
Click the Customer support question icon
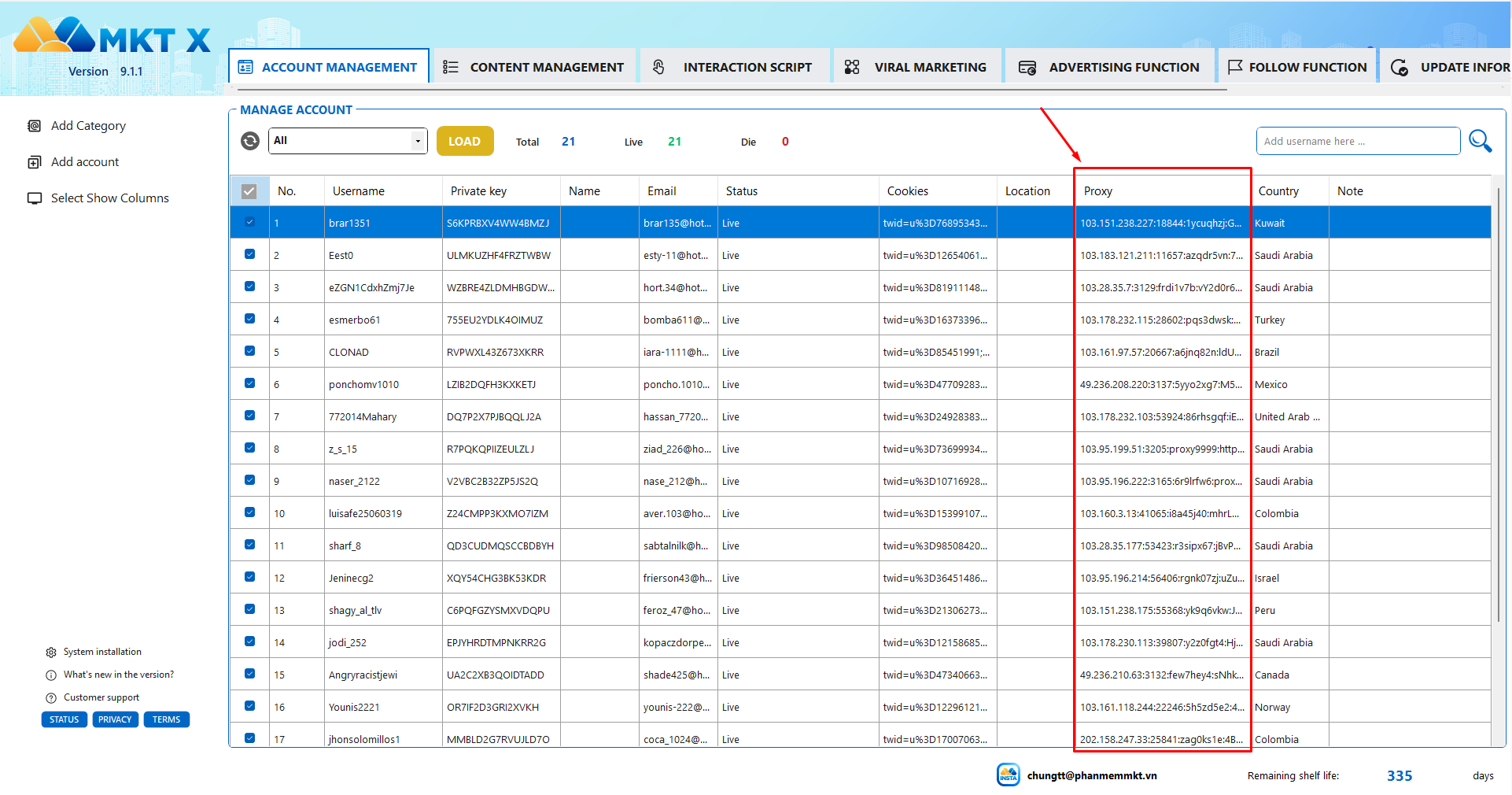(x=51, y=698)
